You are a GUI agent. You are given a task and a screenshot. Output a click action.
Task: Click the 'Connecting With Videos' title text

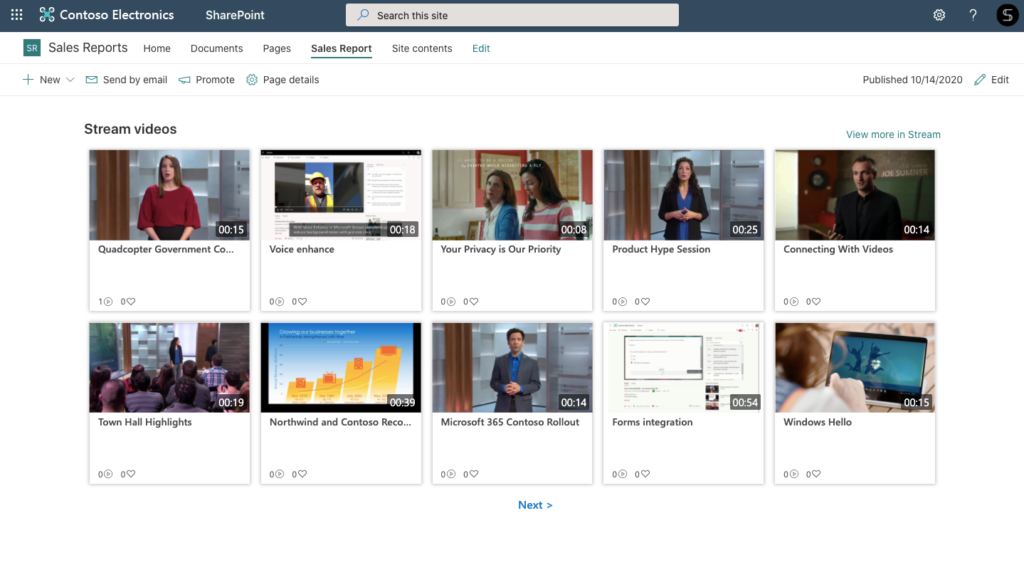[838, 249]
